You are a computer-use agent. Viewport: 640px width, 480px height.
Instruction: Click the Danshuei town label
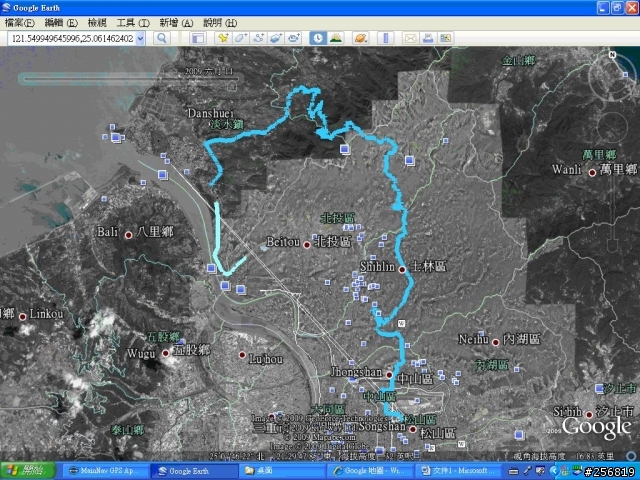point(211,113)
